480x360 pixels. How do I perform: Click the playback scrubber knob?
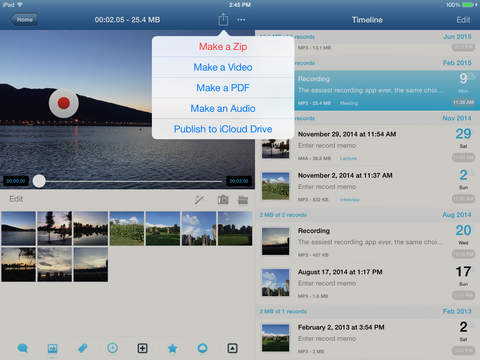click(39, 181)
